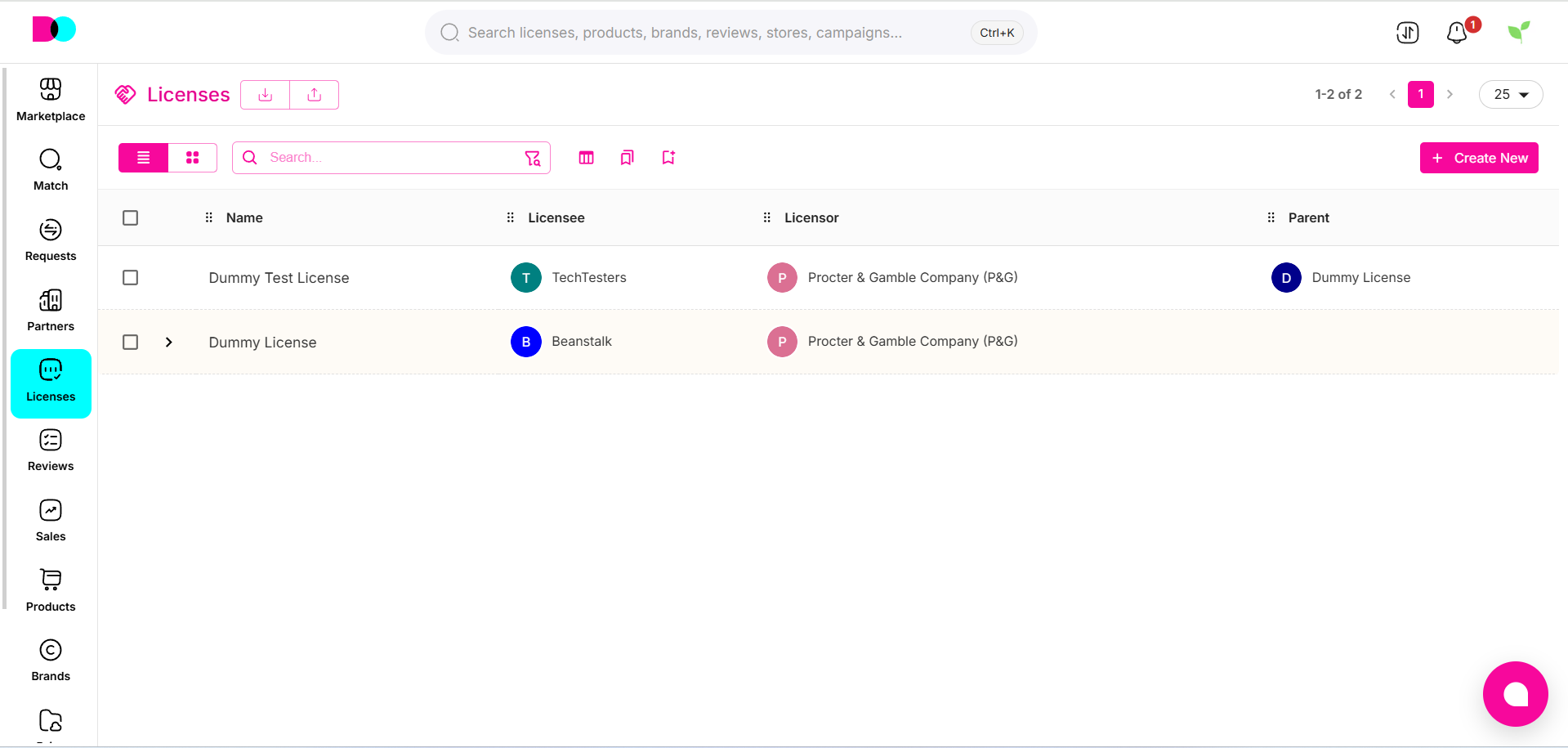Open the user profile leaf avatar

point(1518,32)
